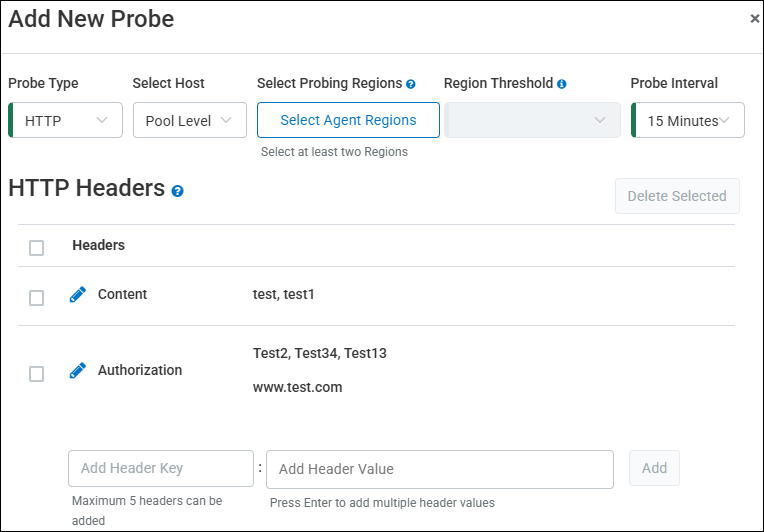This screenshot has height=532, width=764.
Task: Click help icon next to HTTP Headers
Action: 178,190
